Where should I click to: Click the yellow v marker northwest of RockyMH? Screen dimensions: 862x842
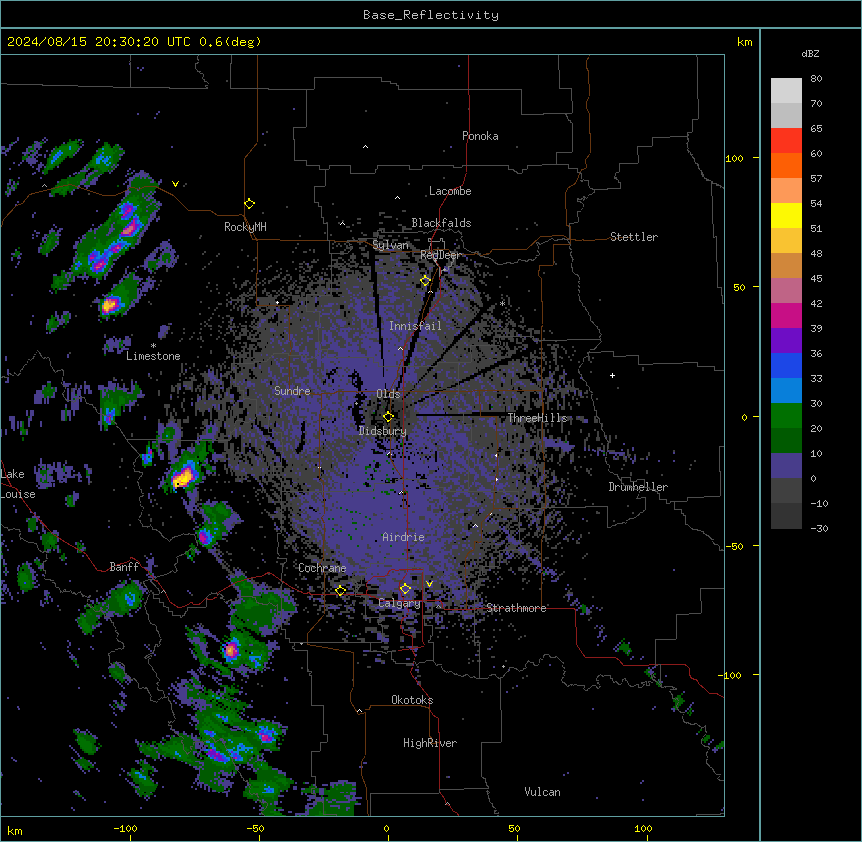point(175,184)
